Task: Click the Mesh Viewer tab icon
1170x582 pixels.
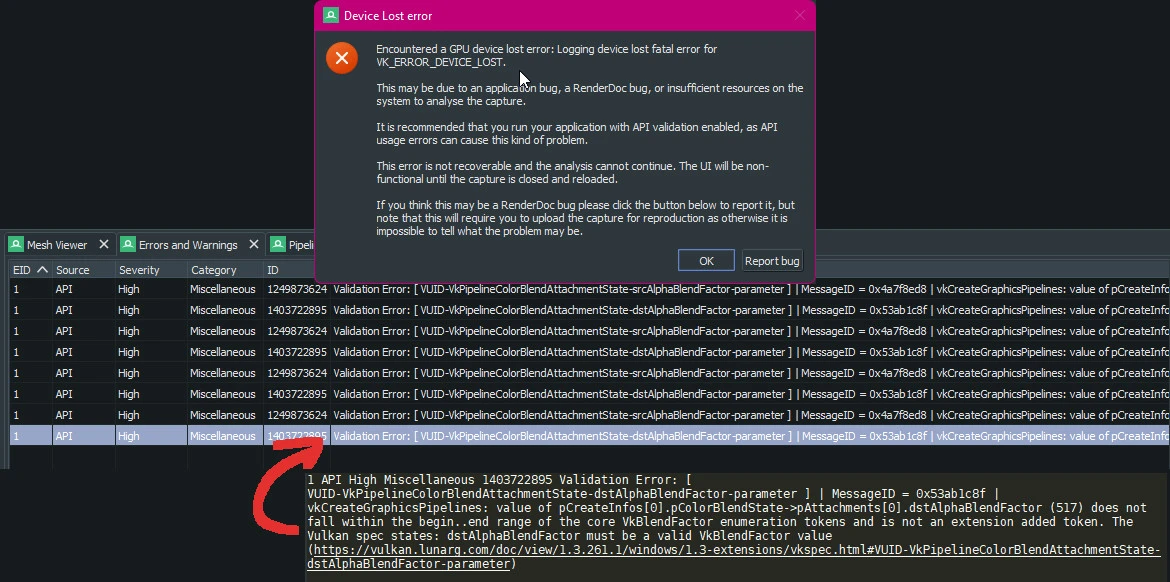Action: tap(16, 245)
